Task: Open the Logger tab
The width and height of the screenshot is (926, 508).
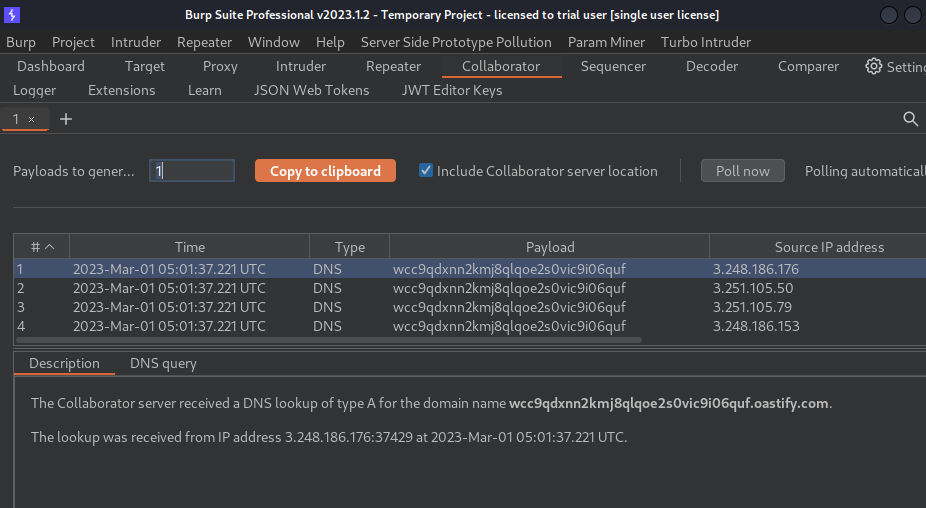Action: coord(35,90)
